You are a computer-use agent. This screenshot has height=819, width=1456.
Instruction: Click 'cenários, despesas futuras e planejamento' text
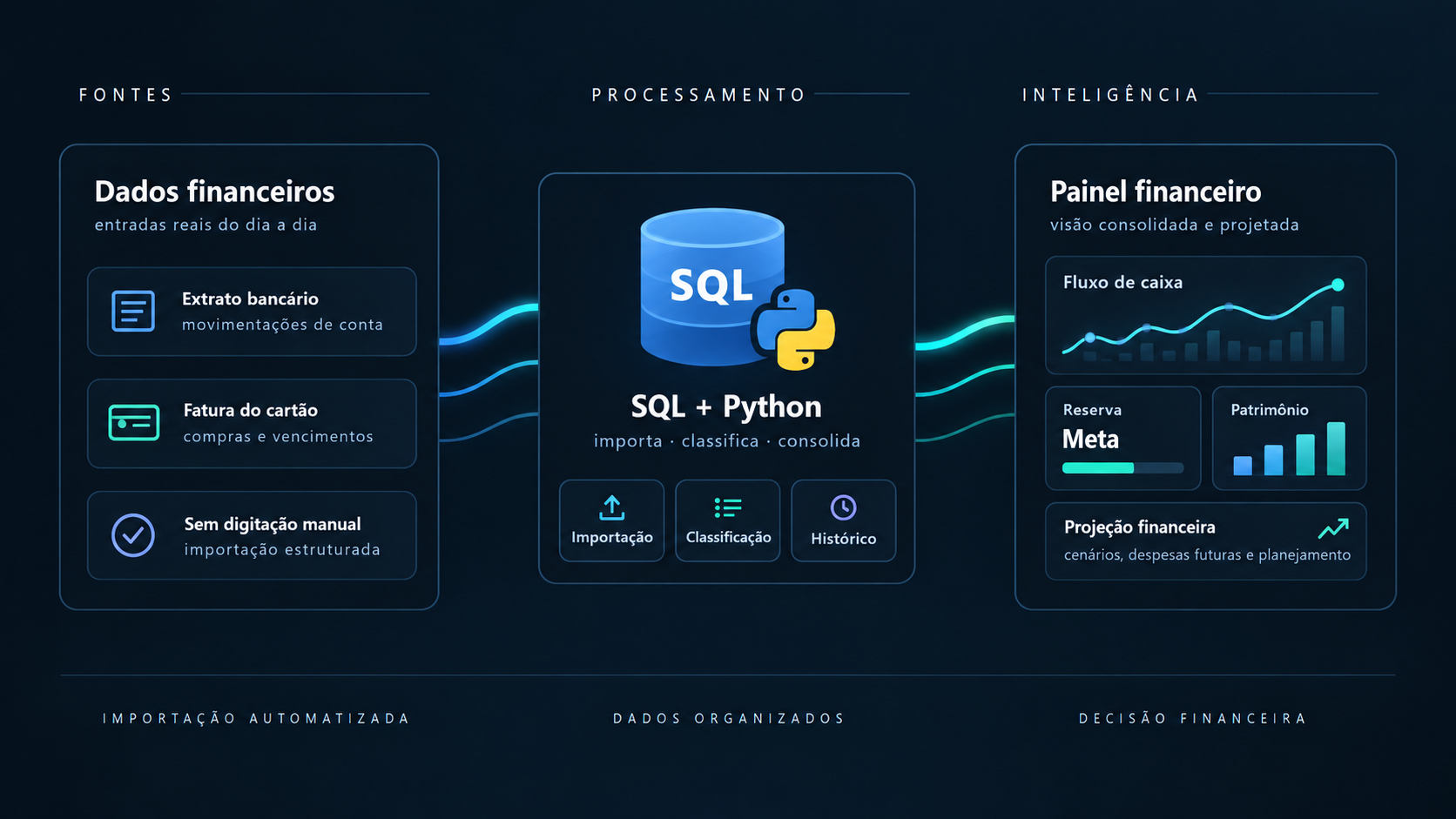pyautogui.click(x=1207, y=555)
